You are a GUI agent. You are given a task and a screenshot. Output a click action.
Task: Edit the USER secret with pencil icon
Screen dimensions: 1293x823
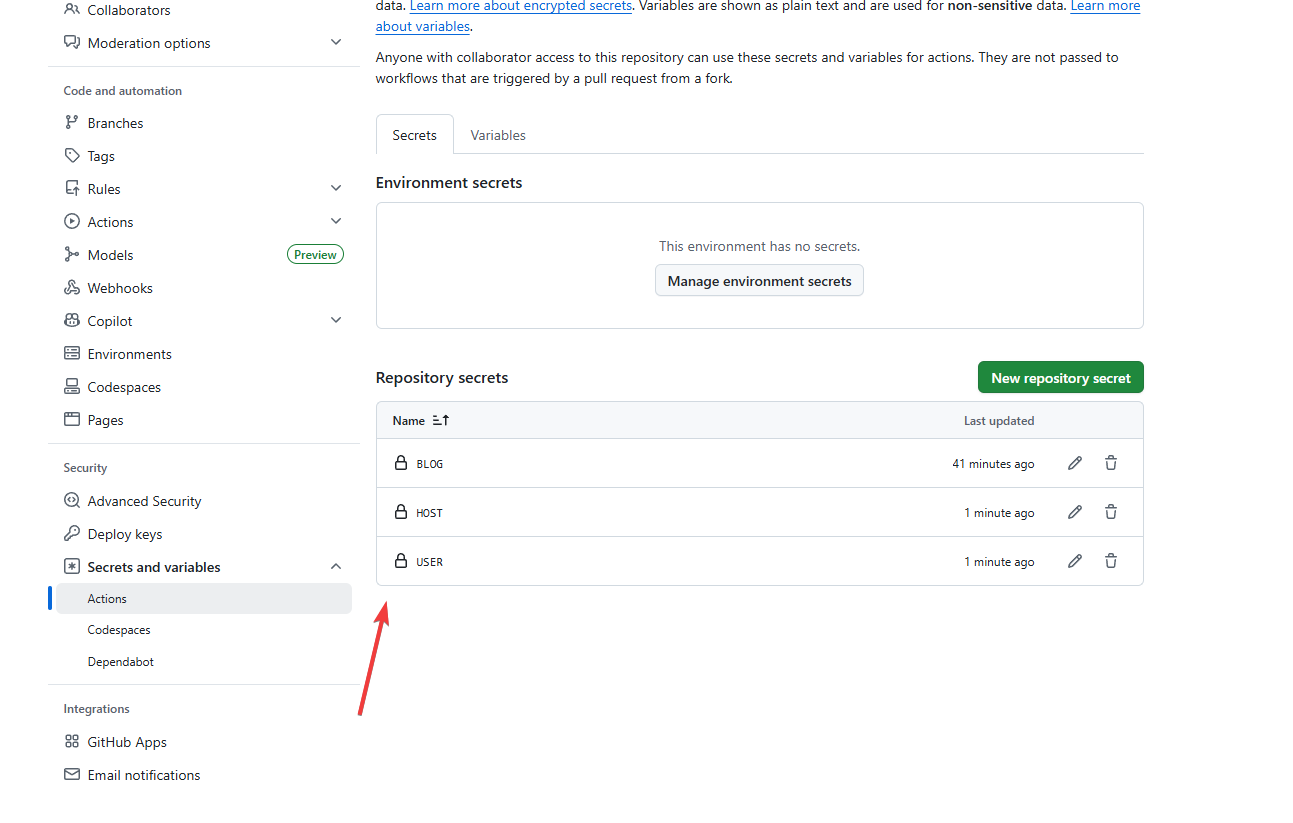tap(1075, 561)
